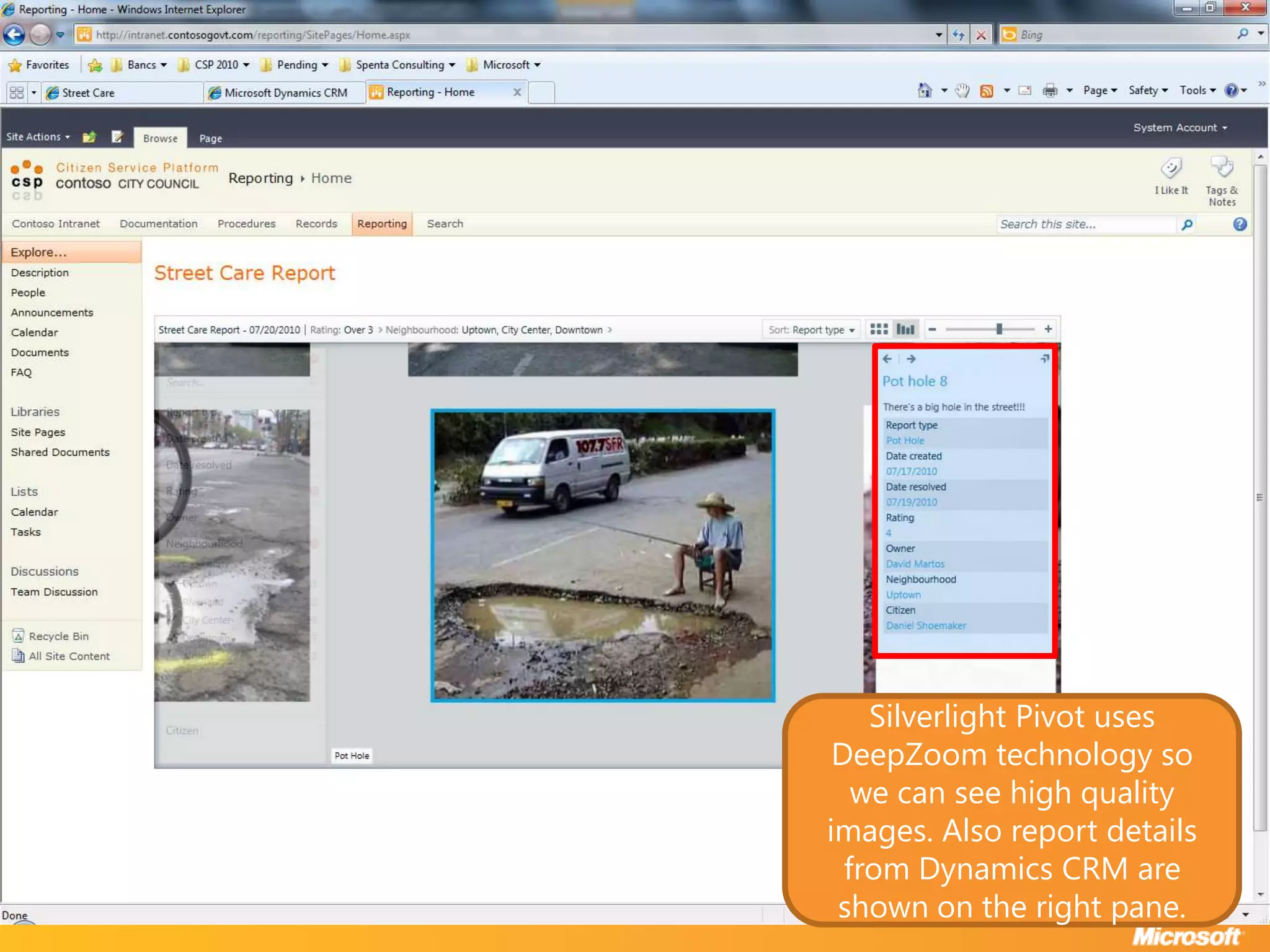1270x952 pixels.
Task: Open the System Account dropdown
Action: coord(1180,128)
